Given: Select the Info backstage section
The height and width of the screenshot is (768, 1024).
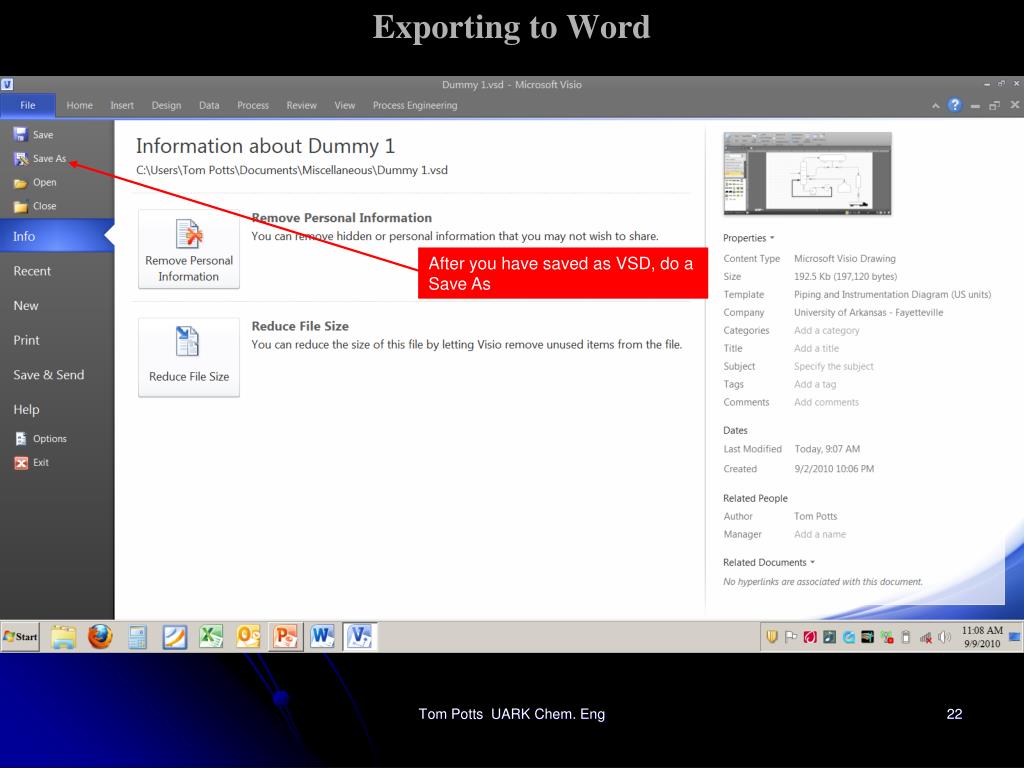Looking at the screenshot, I should pos(57,236).
